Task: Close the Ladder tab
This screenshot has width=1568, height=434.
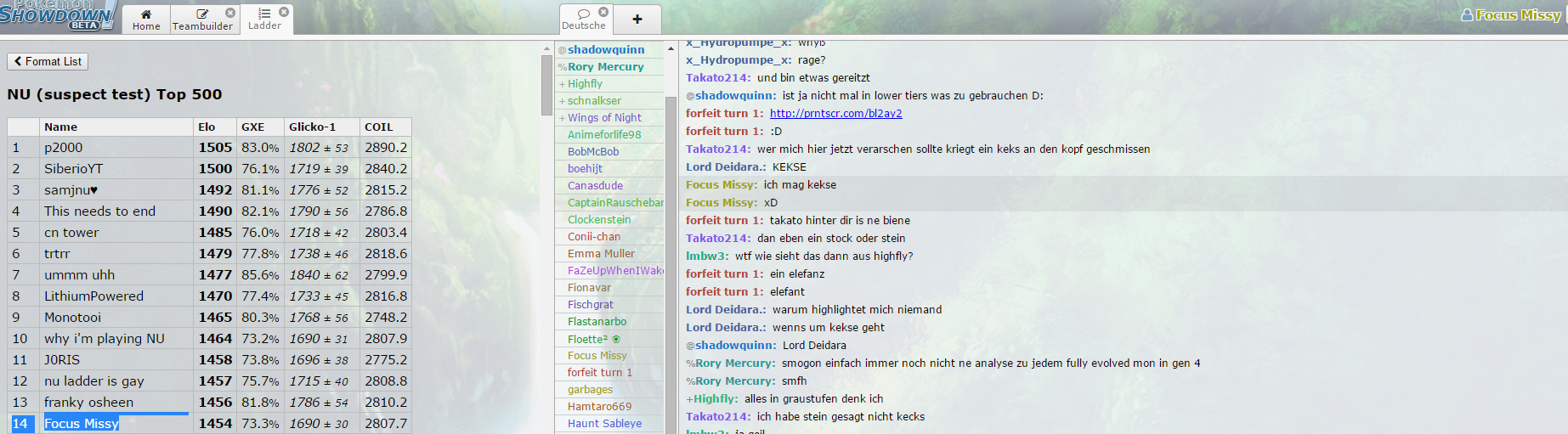Action: click(x=284, y=12)
